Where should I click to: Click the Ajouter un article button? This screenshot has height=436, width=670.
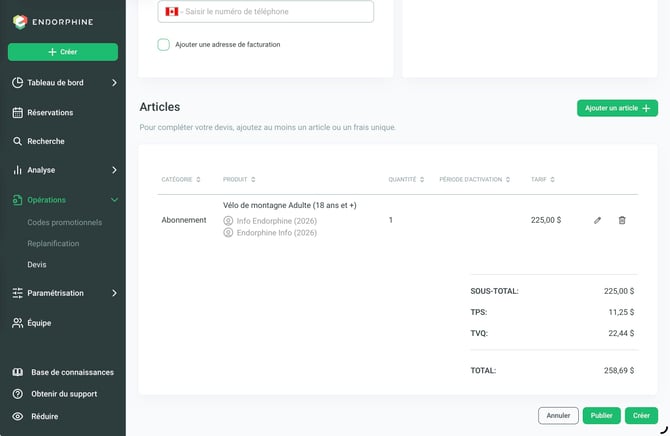[x=617, y=108]
